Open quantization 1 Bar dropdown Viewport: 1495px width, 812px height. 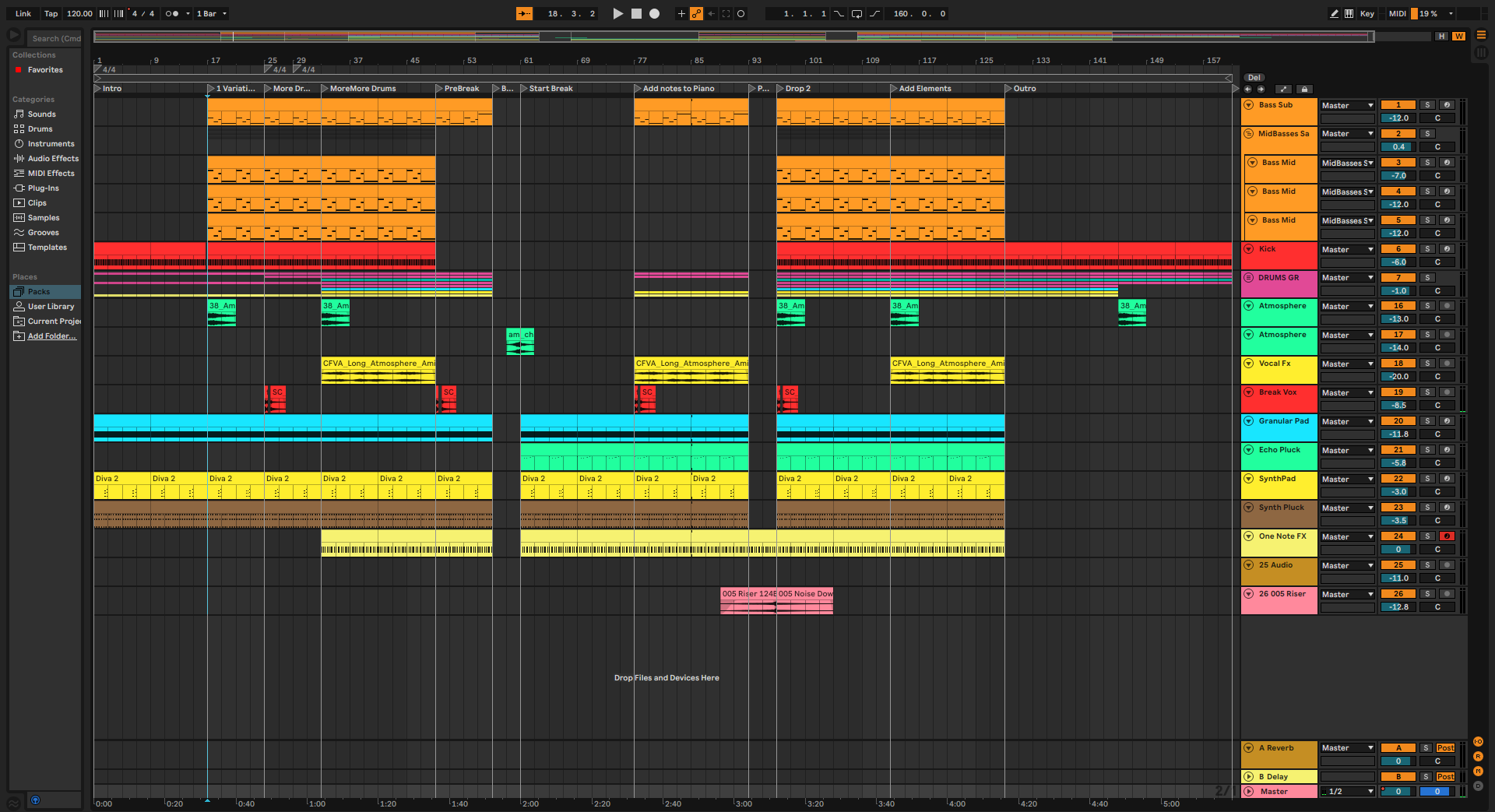coord(212,13)
